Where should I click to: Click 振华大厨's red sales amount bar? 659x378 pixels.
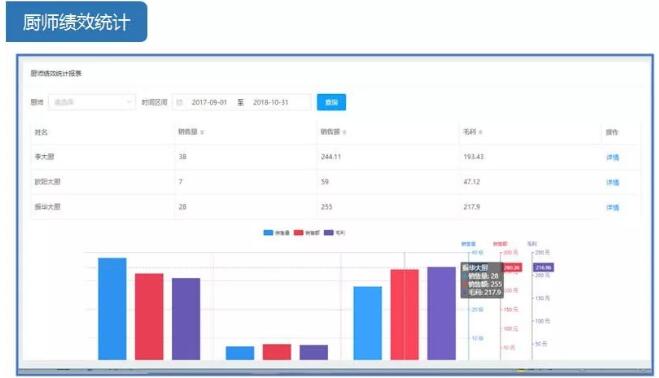tap(404, 315)
